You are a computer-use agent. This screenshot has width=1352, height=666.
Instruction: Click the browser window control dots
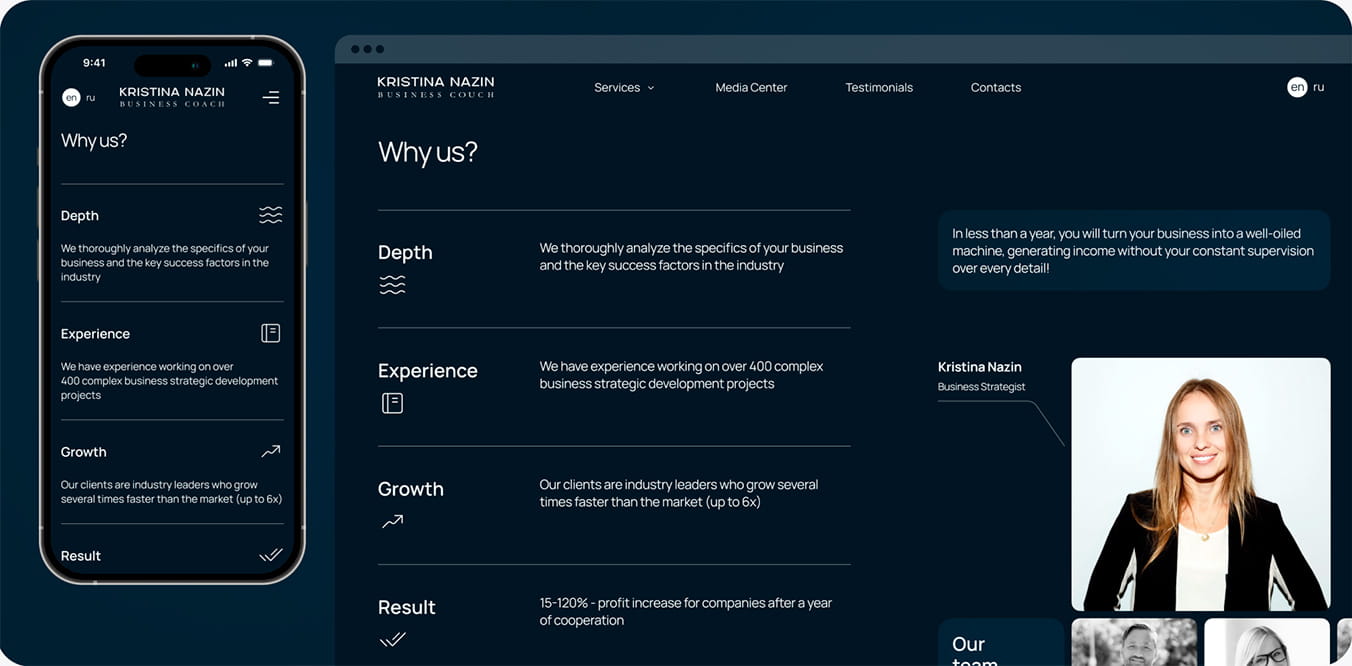pos(367,49)
